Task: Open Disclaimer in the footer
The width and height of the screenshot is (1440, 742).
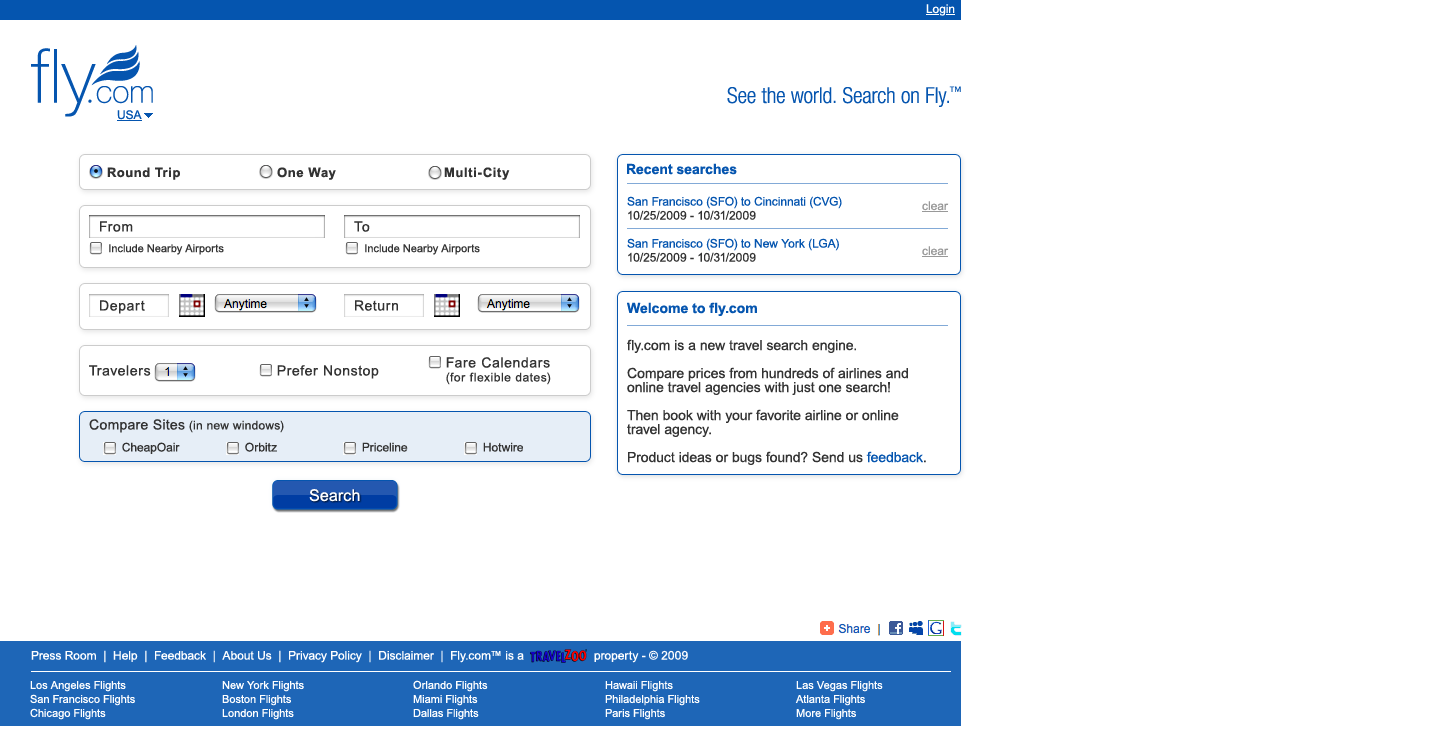Action: (406, 656)
